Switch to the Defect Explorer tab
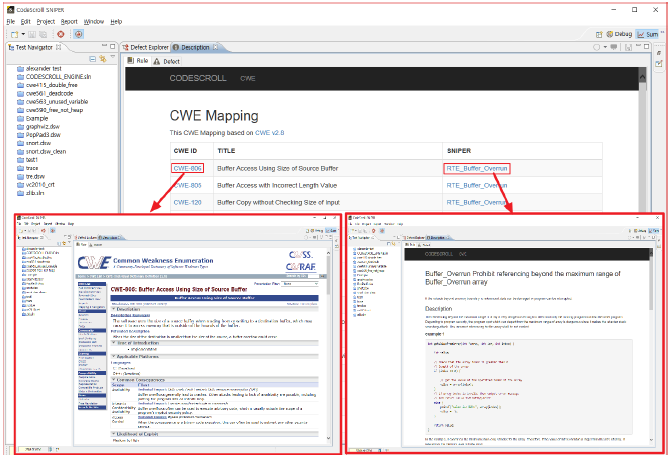The width and height of the screenshot is (670, 455). (x=146, y=47)
